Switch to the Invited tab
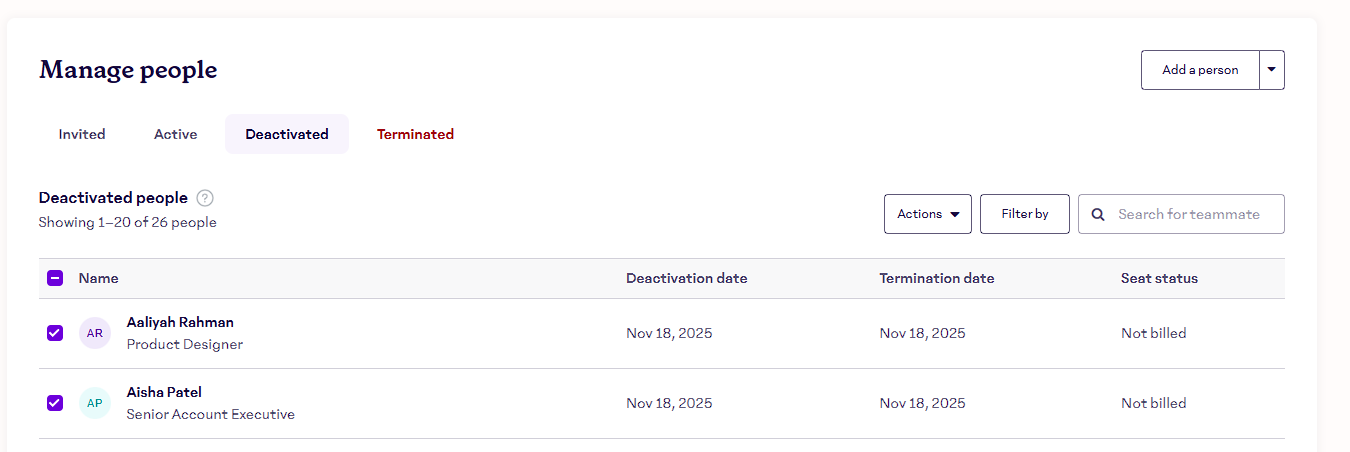Viewport: 1350px width, 452px height. (x=82, y=134)
